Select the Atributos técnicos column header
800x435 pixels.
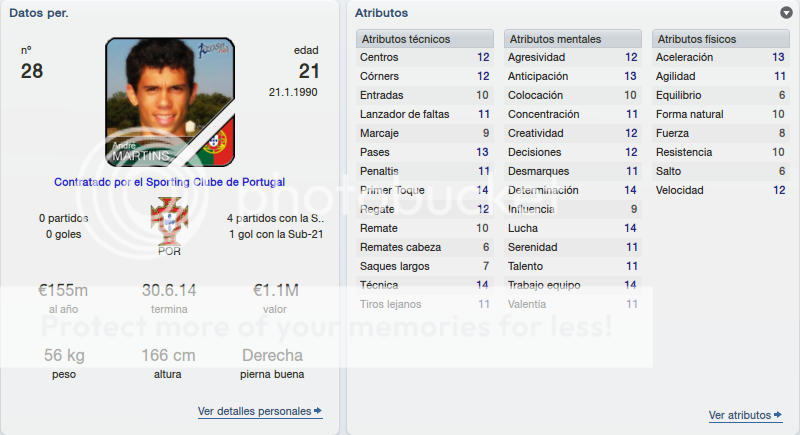click(x=424, y=39)
